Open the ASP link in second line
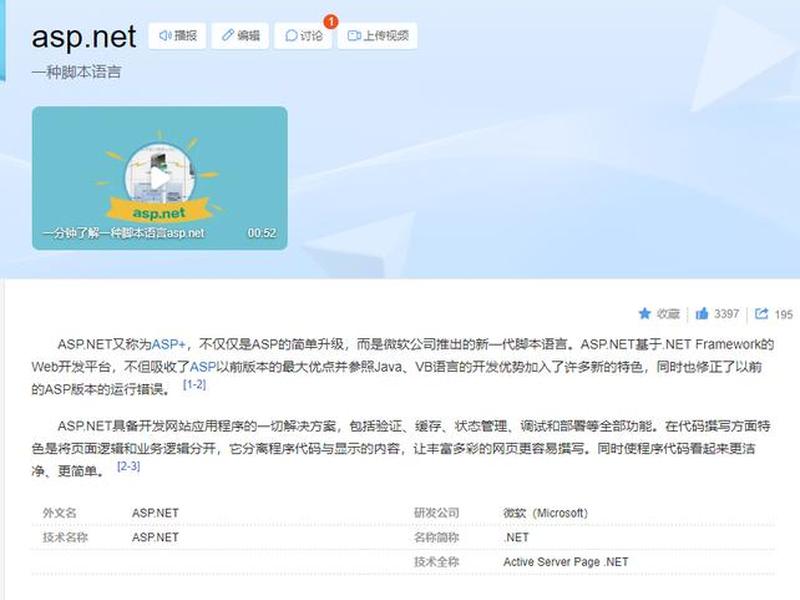Viewport: 800px width, 600px height. (203, 367)
